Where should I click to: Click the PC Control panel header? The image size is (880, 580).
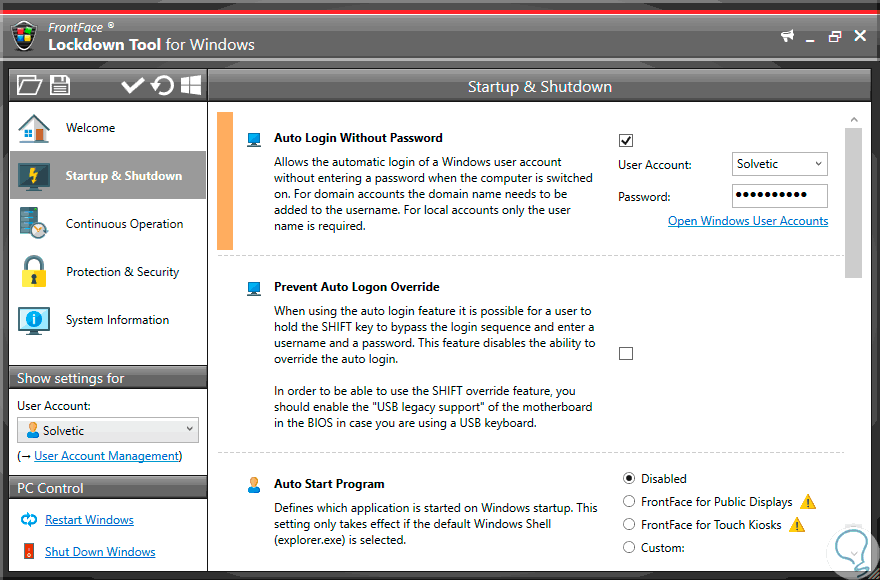tap(108, 488)
